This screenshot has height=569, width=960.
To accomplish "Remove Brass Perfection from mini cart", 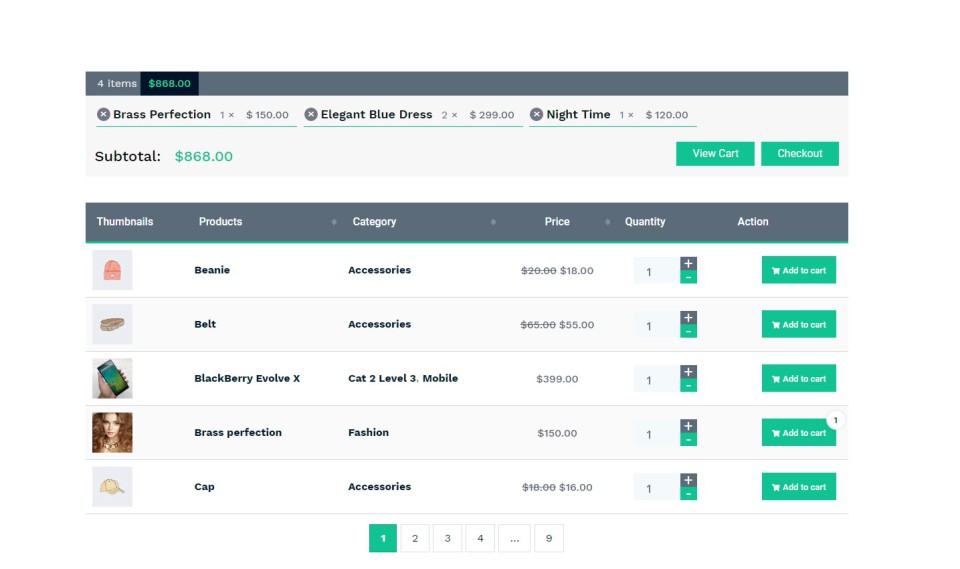I will pos(103,115).
